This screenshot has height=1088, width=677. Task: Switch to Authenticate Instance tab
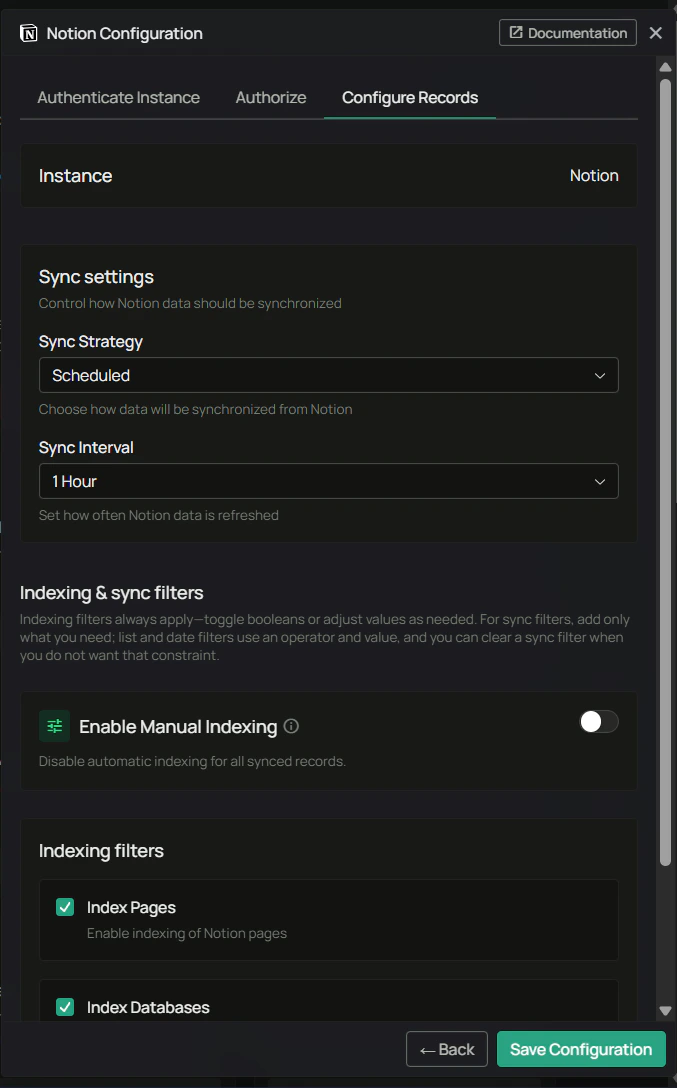(119, 97)
